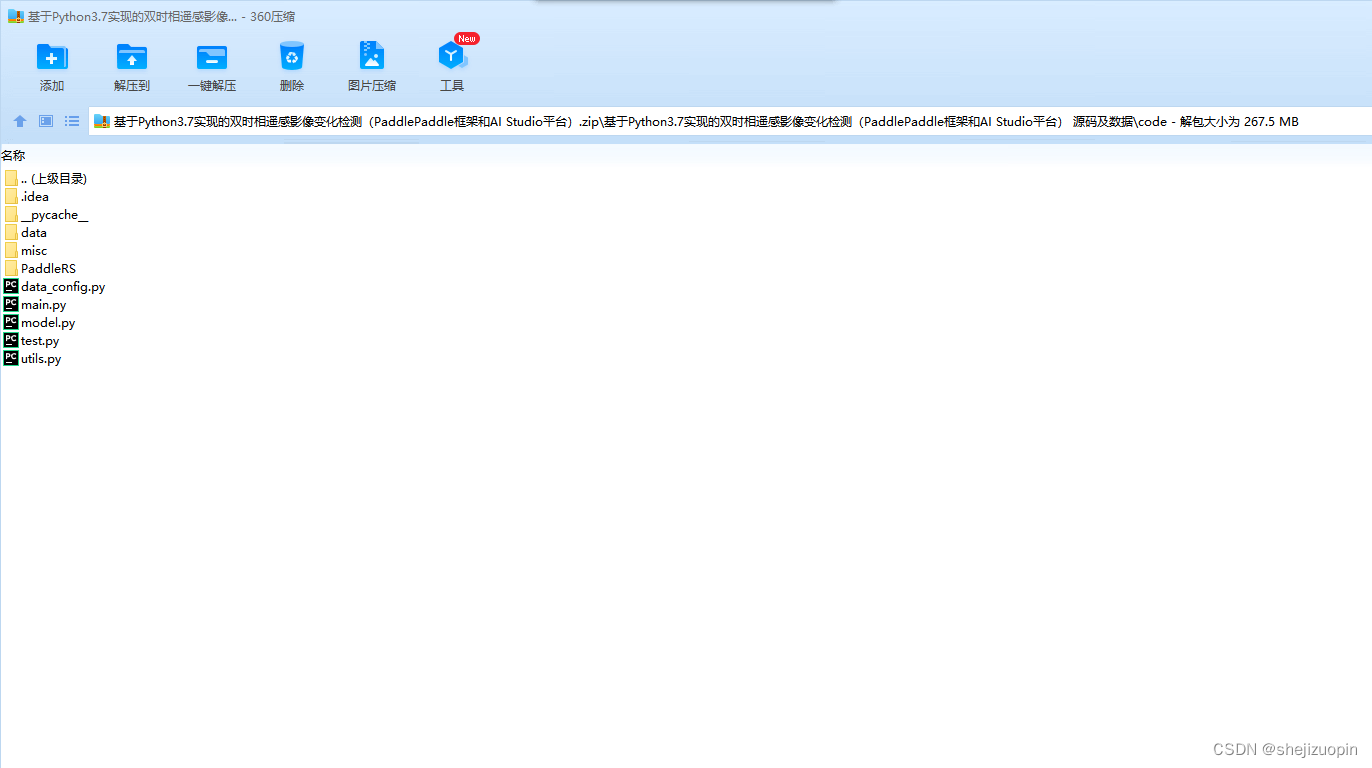Select the test.py file
Viewport: 1372px width, 768px height.
pyautogui.click(x=32, y=340)
